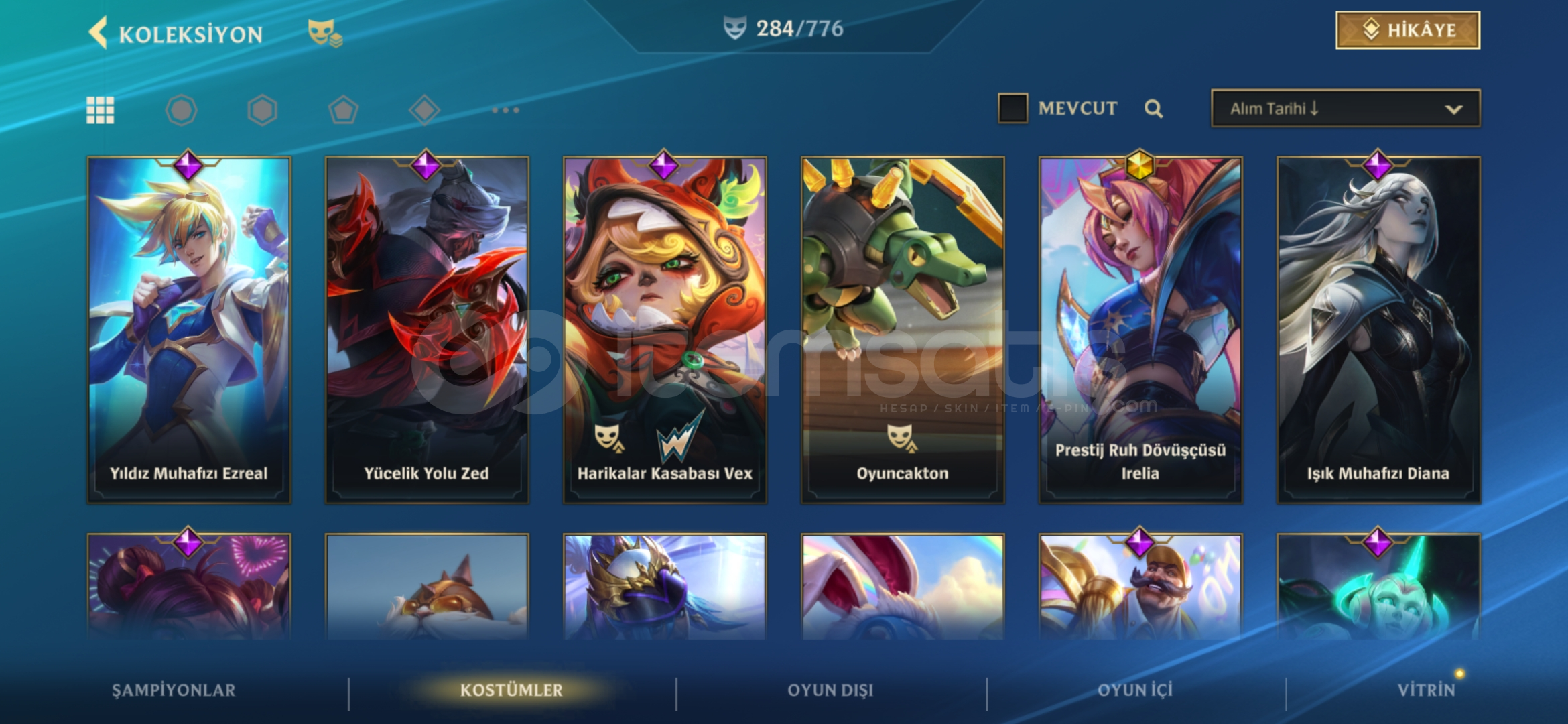
Task: Select the Yıldız Muhafızı Ezreal skin card
Action: 189,330
